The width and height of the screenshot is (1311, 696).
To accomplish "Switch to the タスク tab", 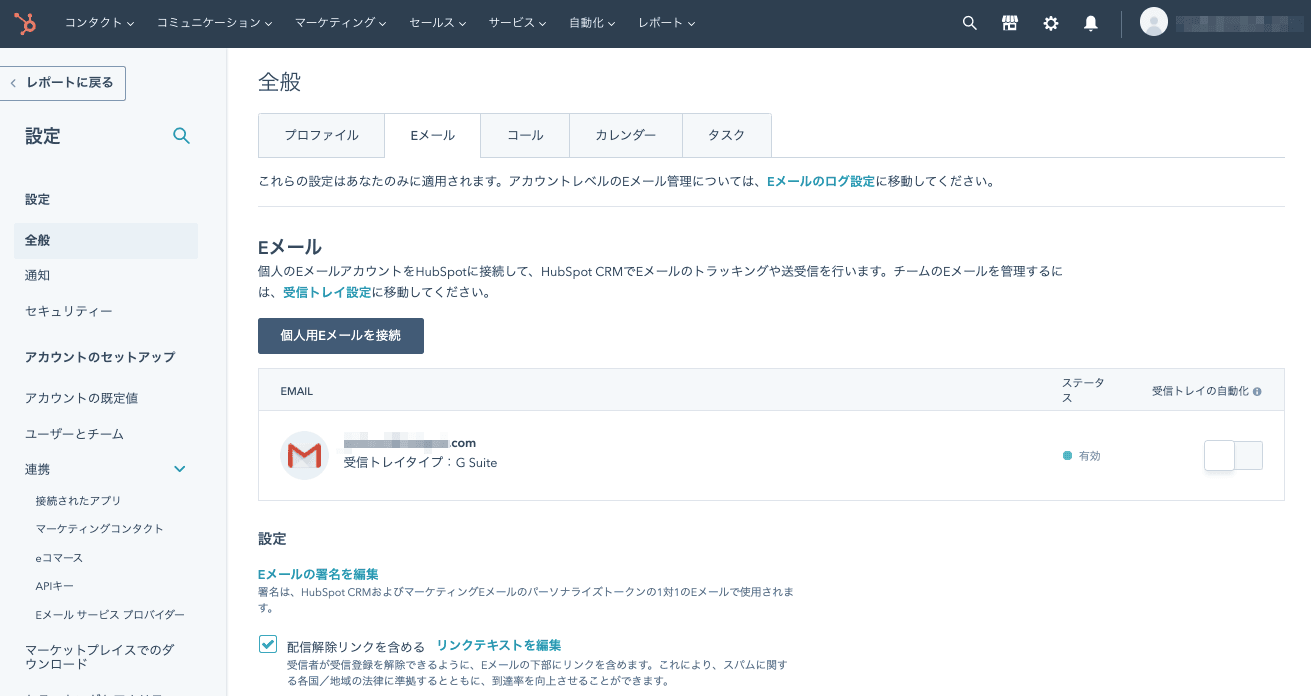I will (727, 135).
